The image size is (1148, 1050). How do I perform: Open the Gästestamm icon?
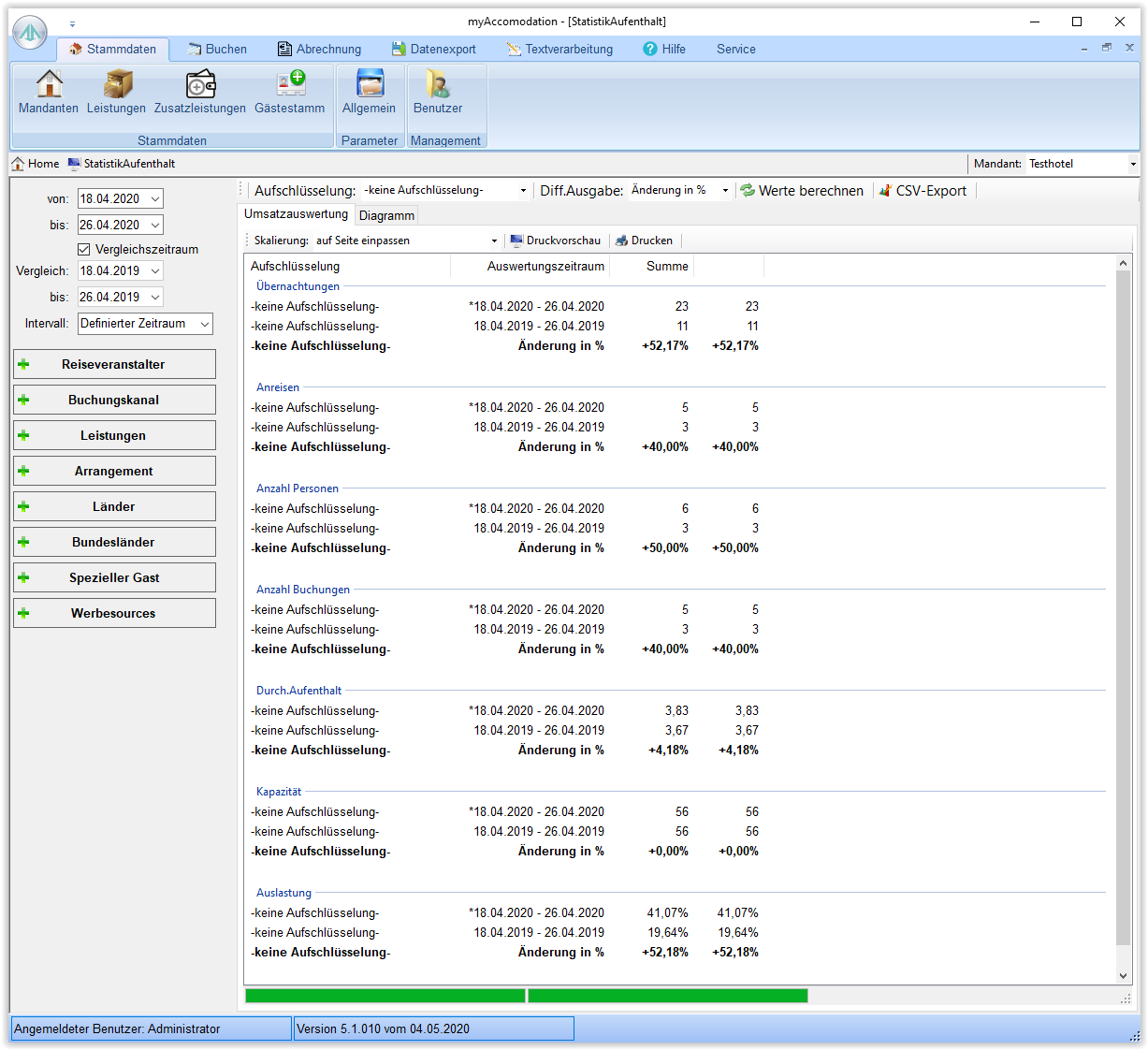tap(290, 85)
